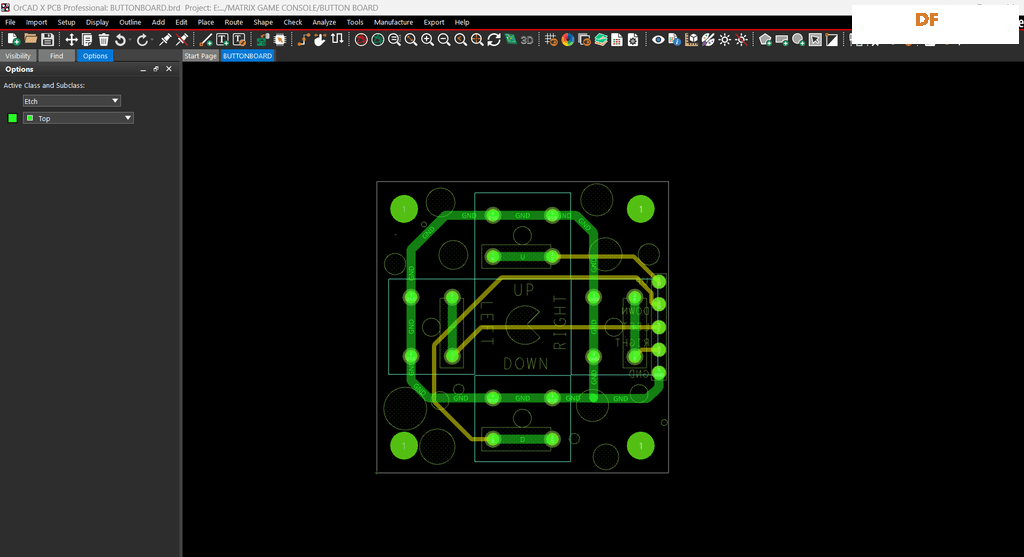Open the 3D view
1024x557 pixels.
coord(526,40)
